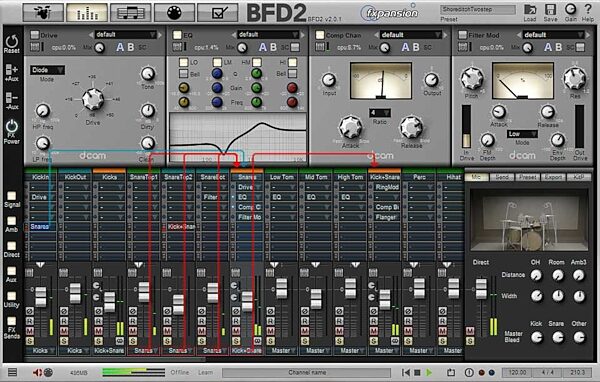Click the hamburger menu icon in status bar
The width and height of the screenshot is (600, 382).
[12, 372]
